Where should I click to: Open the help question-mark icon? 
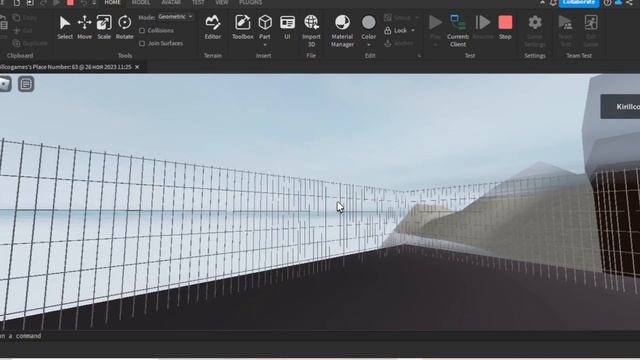coord(607,2)
